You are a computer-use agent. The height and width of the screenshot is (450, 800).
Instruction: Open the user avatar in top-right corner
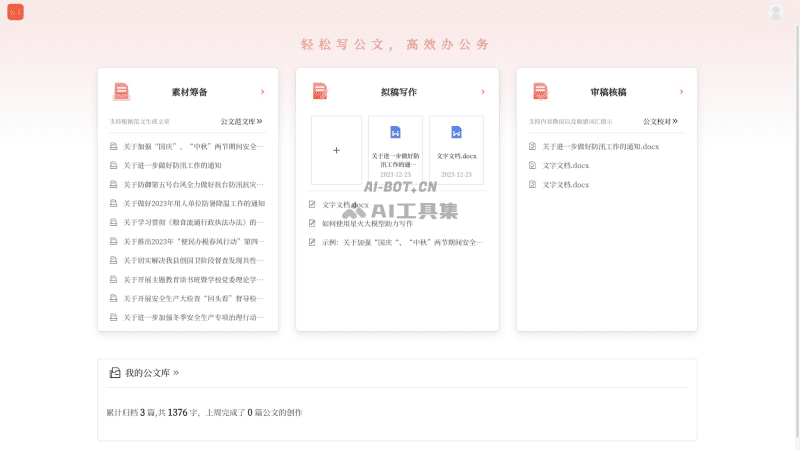click(775, 13)
